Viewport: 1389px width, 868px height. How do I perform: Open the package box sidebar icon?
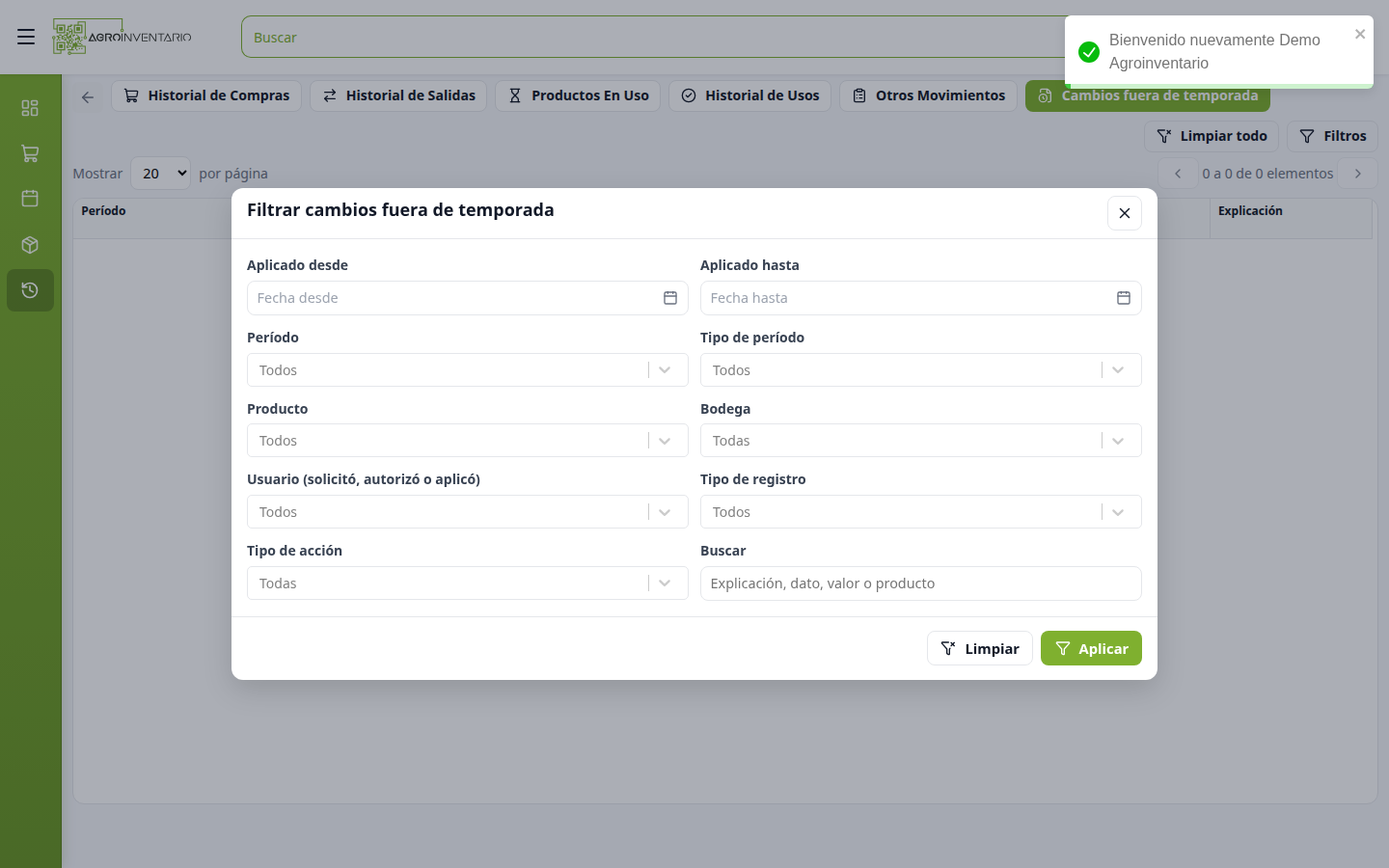(30, 245)
